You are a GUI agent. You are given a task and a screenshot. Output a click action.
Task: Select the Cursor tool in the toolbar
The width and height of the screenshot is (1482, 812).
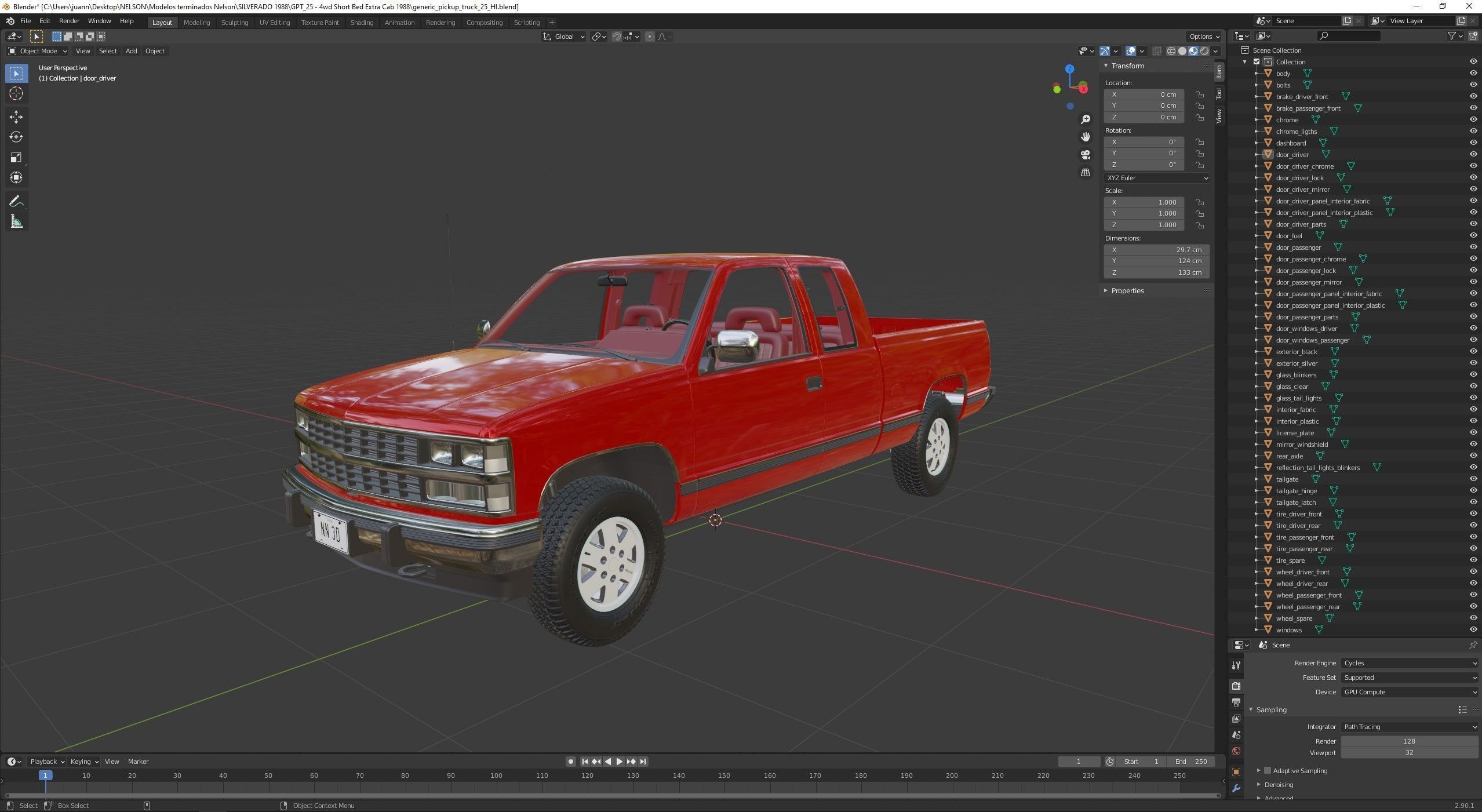pyautogui.click(x=16, y=93)
